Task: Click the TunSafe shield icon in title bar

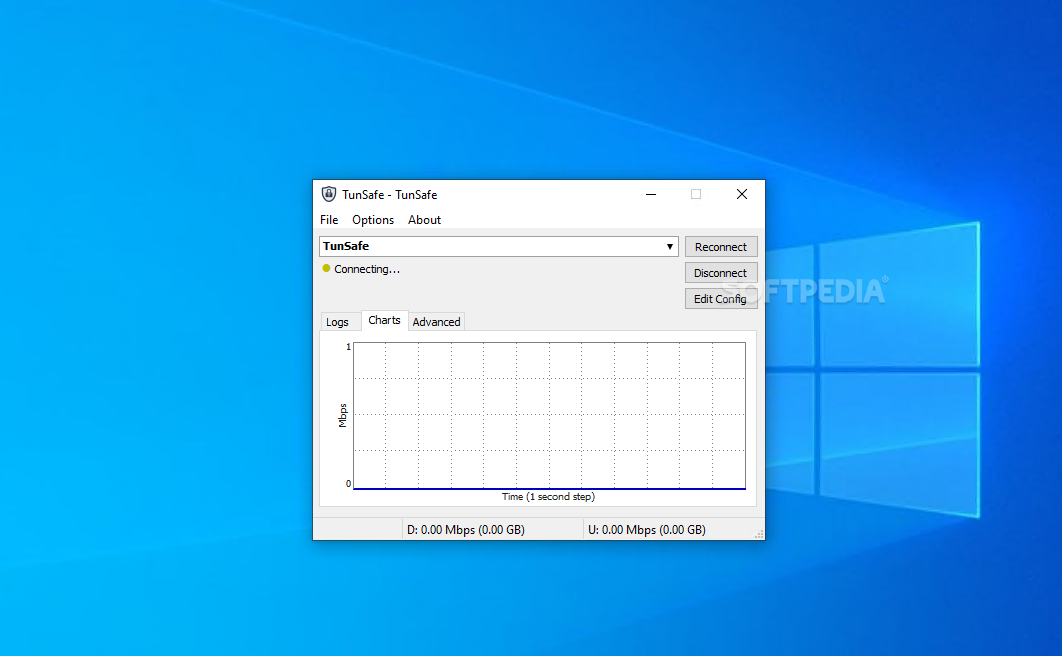Action: click(328, 194)
